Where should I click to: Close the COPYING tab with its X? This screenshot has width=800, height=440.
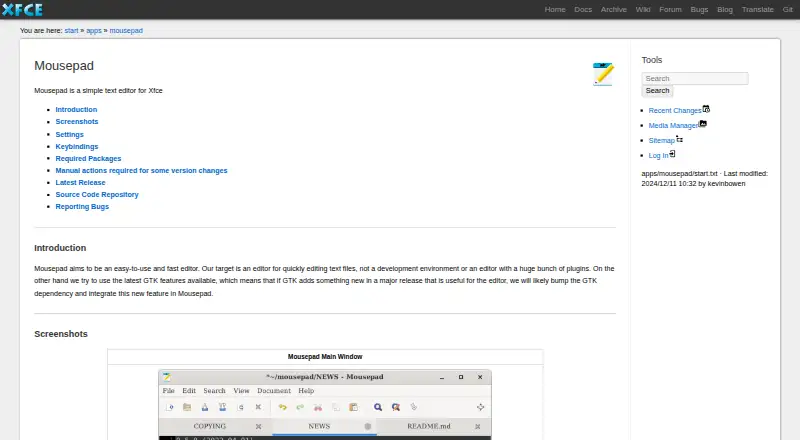tap(259, 426)
